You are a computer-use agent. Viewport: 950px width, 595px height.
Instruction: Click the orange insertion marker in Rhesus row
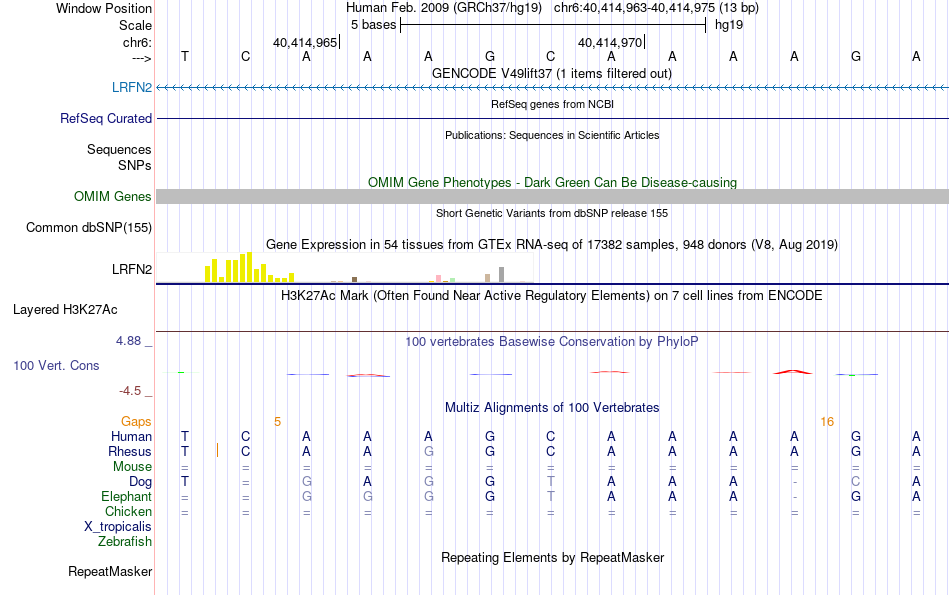[218, 450]
